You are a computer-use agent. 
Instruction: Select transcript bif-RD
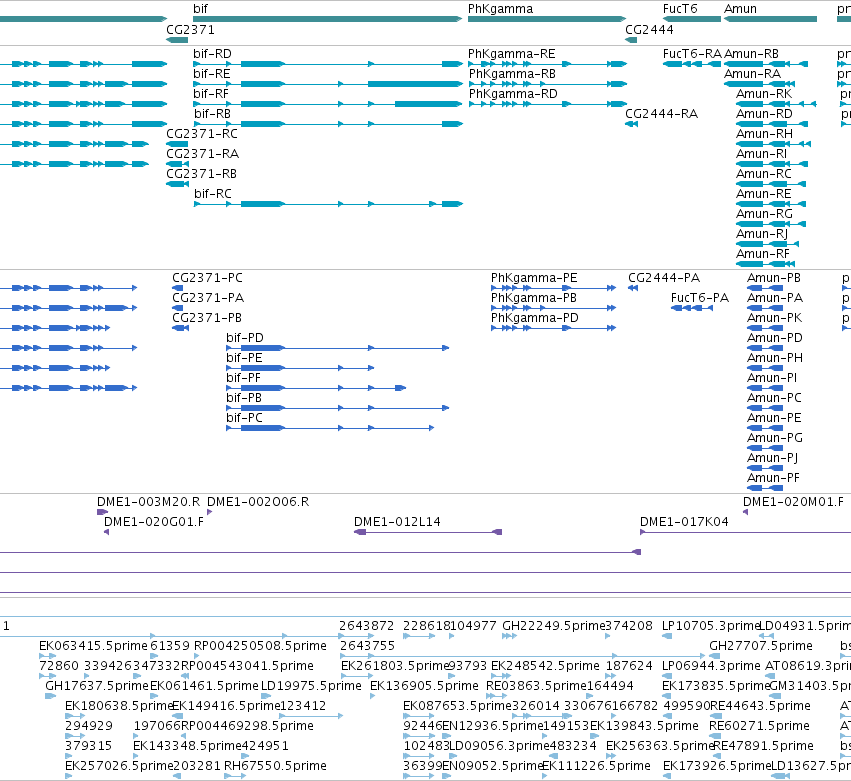click(x=212, y=54)
